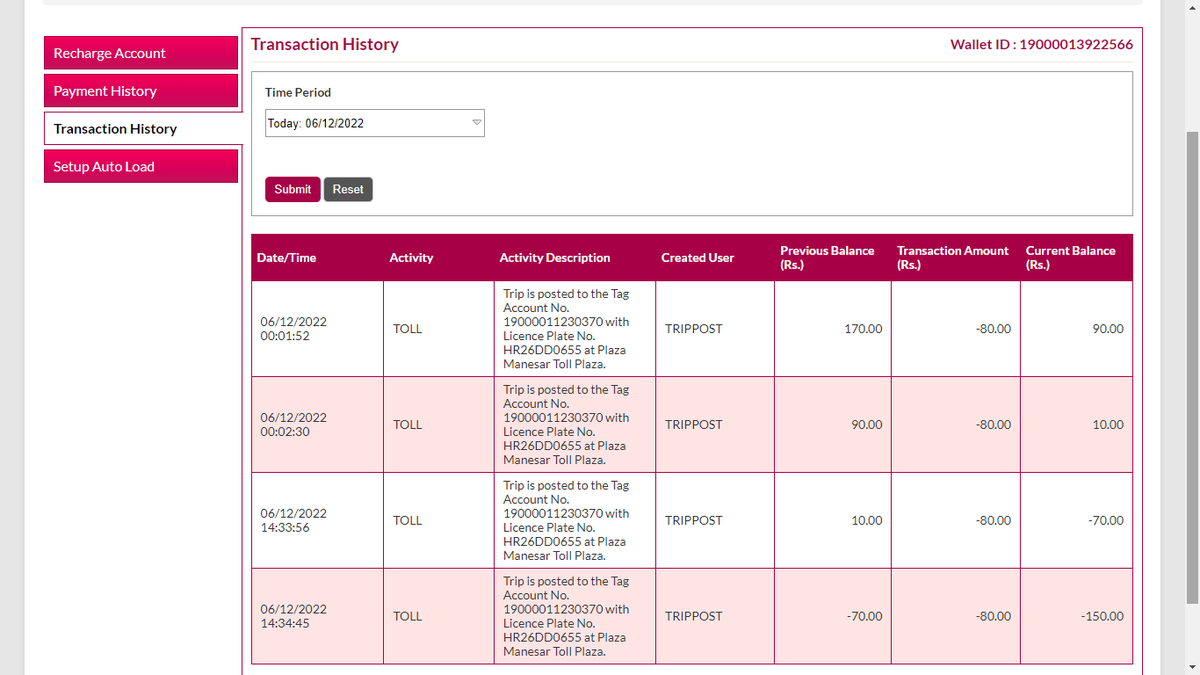
Task: Click previous balance -70.00 in the 14:34:45 row
Action: click(865, 616)
